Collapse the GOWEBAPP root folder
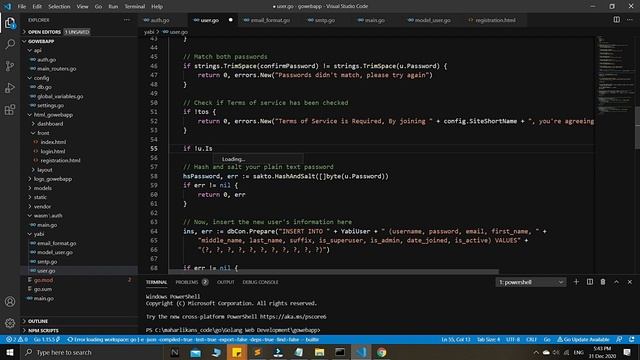Image resolution: width=640 pixels, height=360 pixels. 79,41
